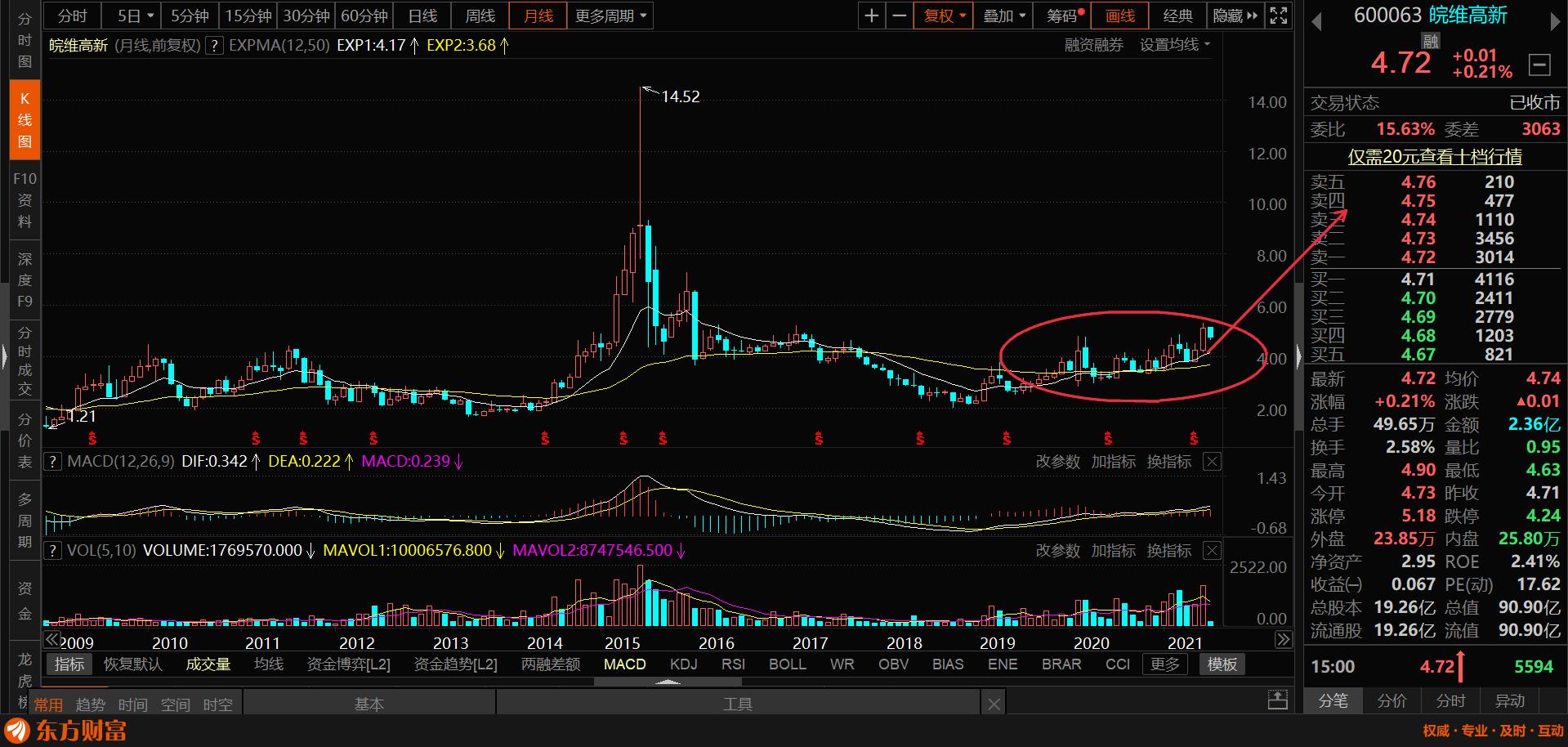The width and height of the screenshot is (1568, 747).
Task: Select the KDJ indicator
Action: click(683, 664)
